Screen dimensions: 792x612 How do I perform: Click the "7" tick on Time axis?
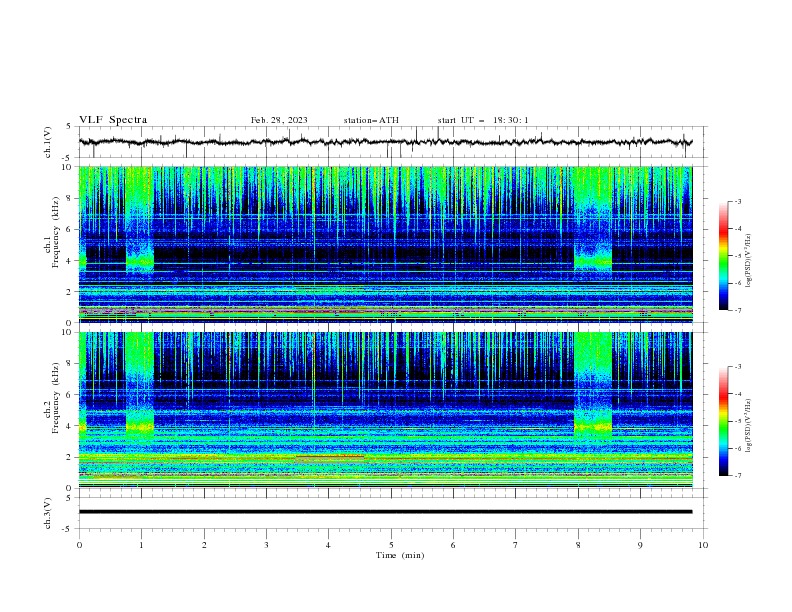(516, 545)
